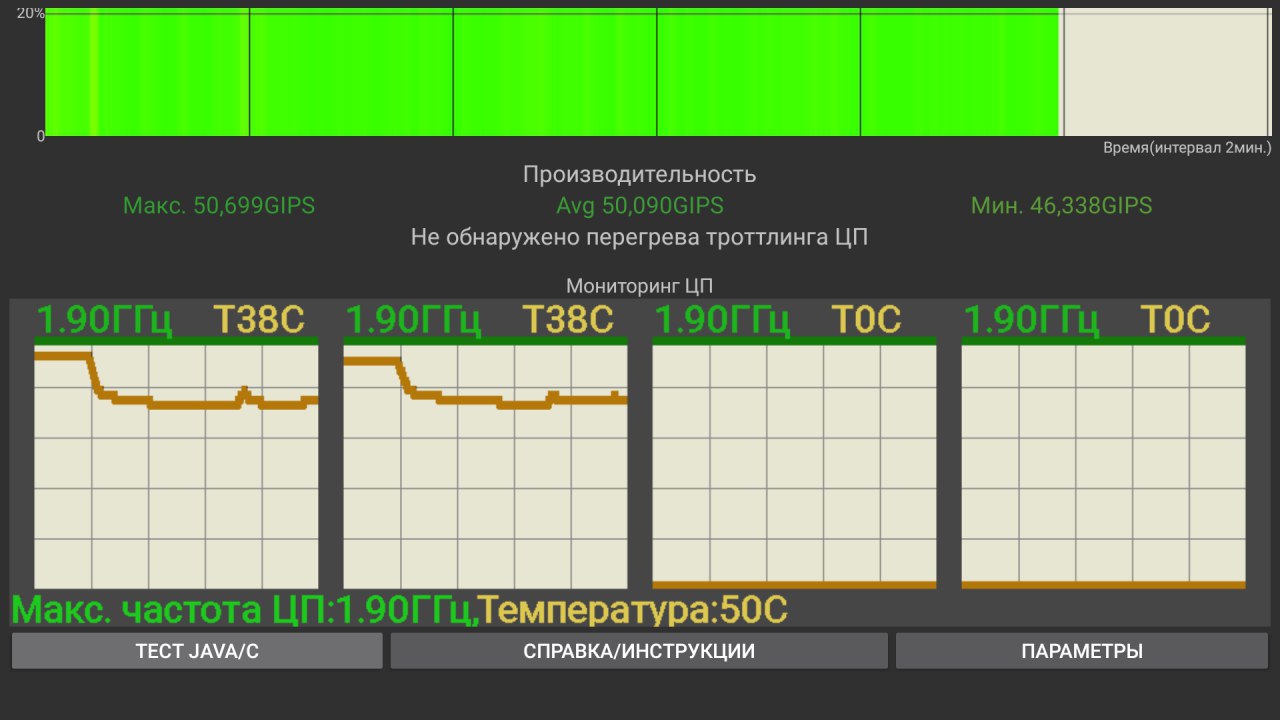Click the throttling not detected message
Screen dimensions: 1280x720
tap(640, 238)
